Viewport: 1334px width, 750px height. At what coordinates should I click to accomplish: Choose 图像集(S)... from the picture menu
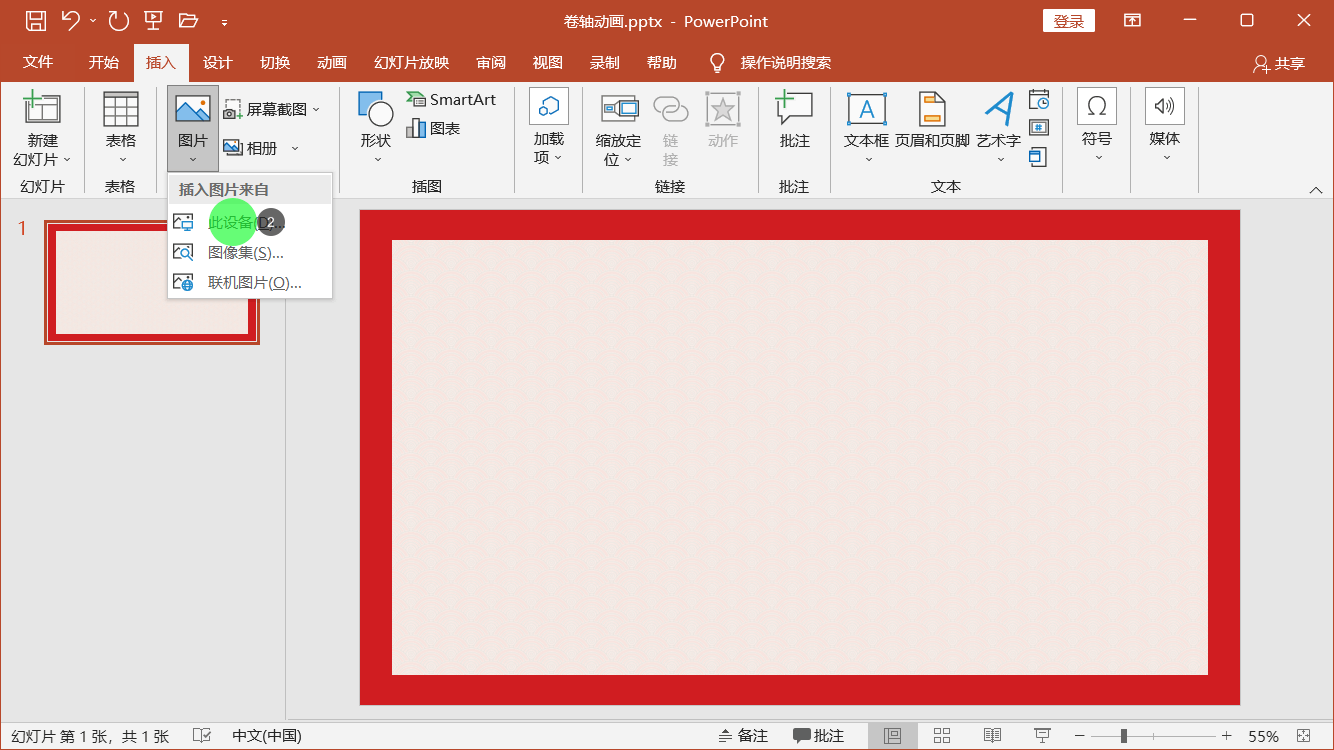(250, 253)
